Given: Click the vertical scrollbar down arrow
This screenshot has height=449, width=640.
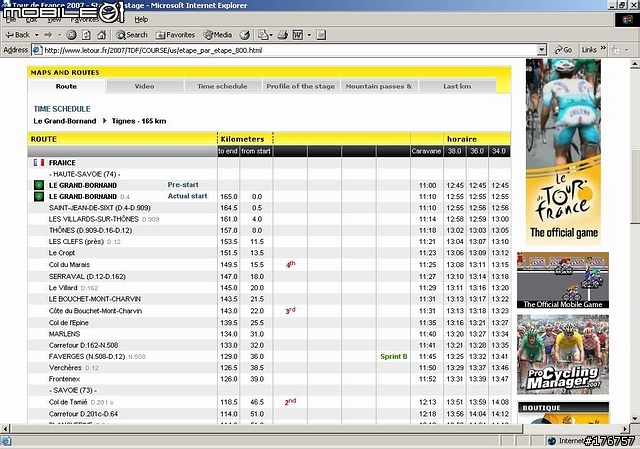Looking at the screenshot, I should (635, 418).
